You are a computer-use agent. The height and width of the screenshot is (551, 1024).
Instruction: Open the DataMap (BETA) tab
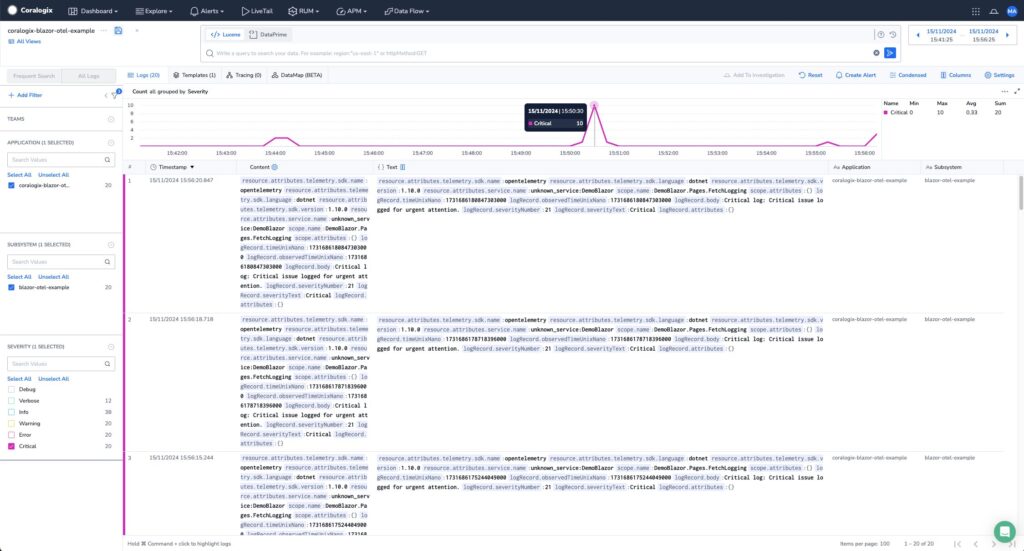pos(297,75)
